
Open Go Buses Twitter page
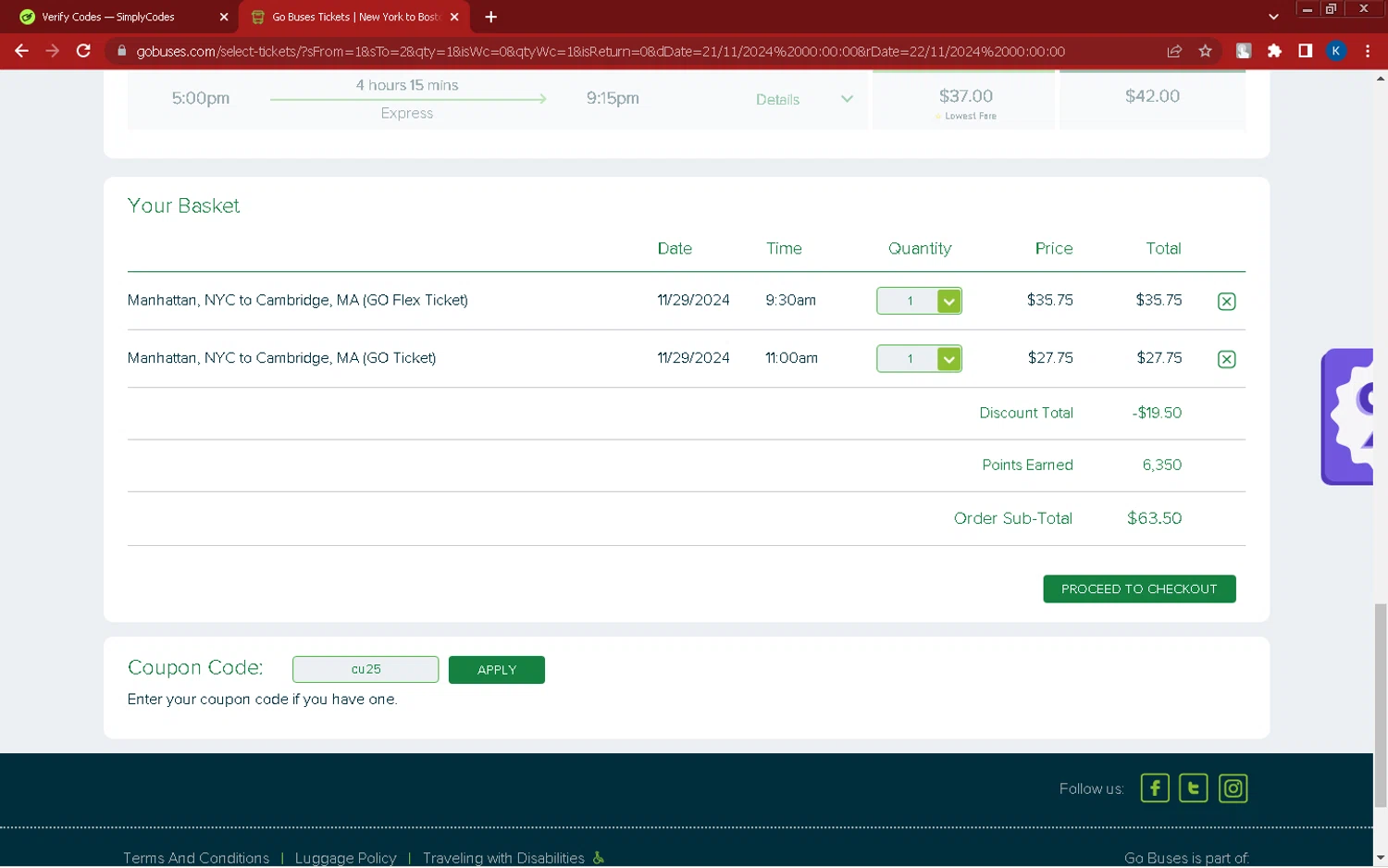[x=1194, y=788]
